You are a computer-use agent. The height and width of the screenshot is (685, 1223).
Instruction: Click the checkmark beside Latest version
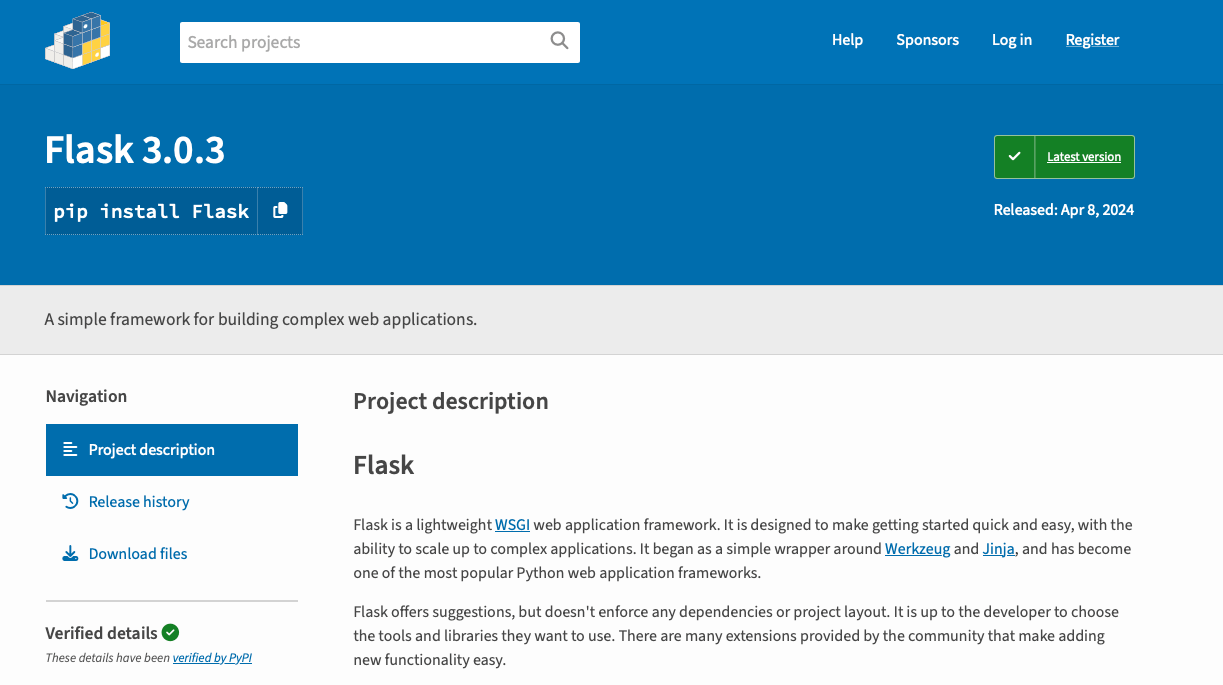(x=1014, y=157)
